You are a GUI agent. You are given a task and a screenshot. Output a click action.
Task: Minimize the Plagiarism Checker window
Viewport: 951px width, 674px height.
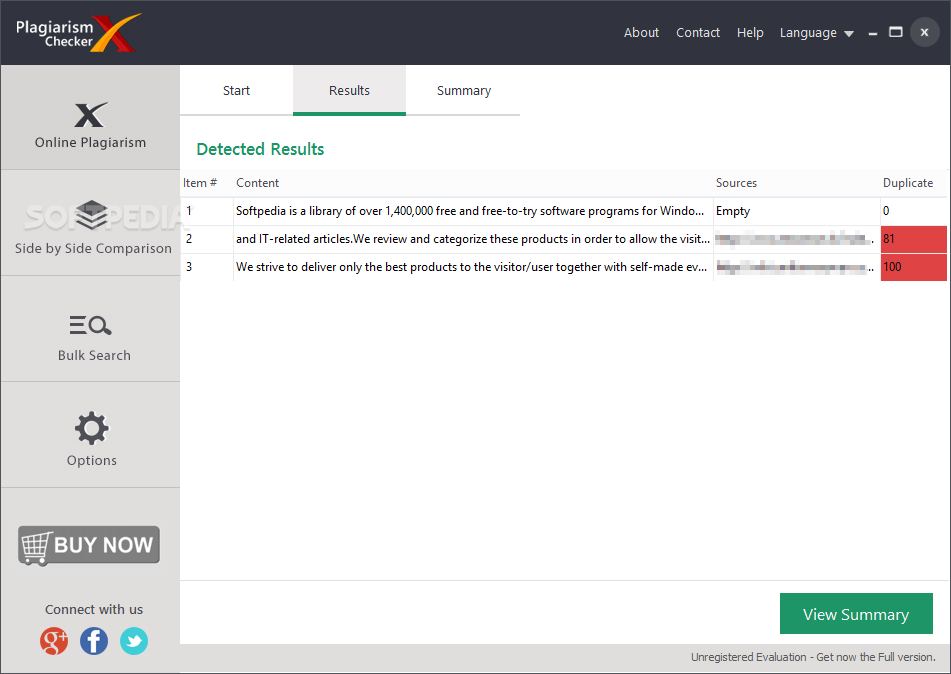tap(873, 33)
